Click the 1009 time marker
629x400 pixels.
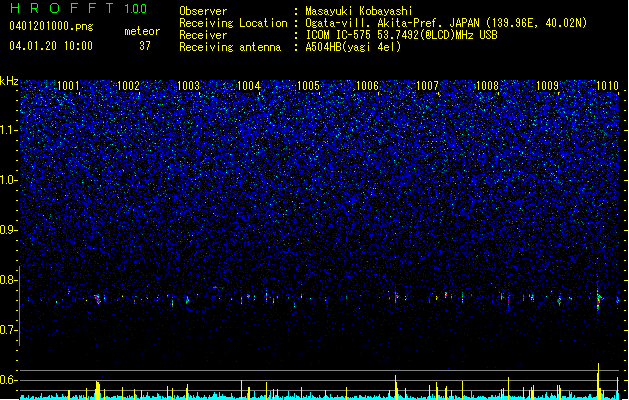pyautogui.click(x=548, y=86)
